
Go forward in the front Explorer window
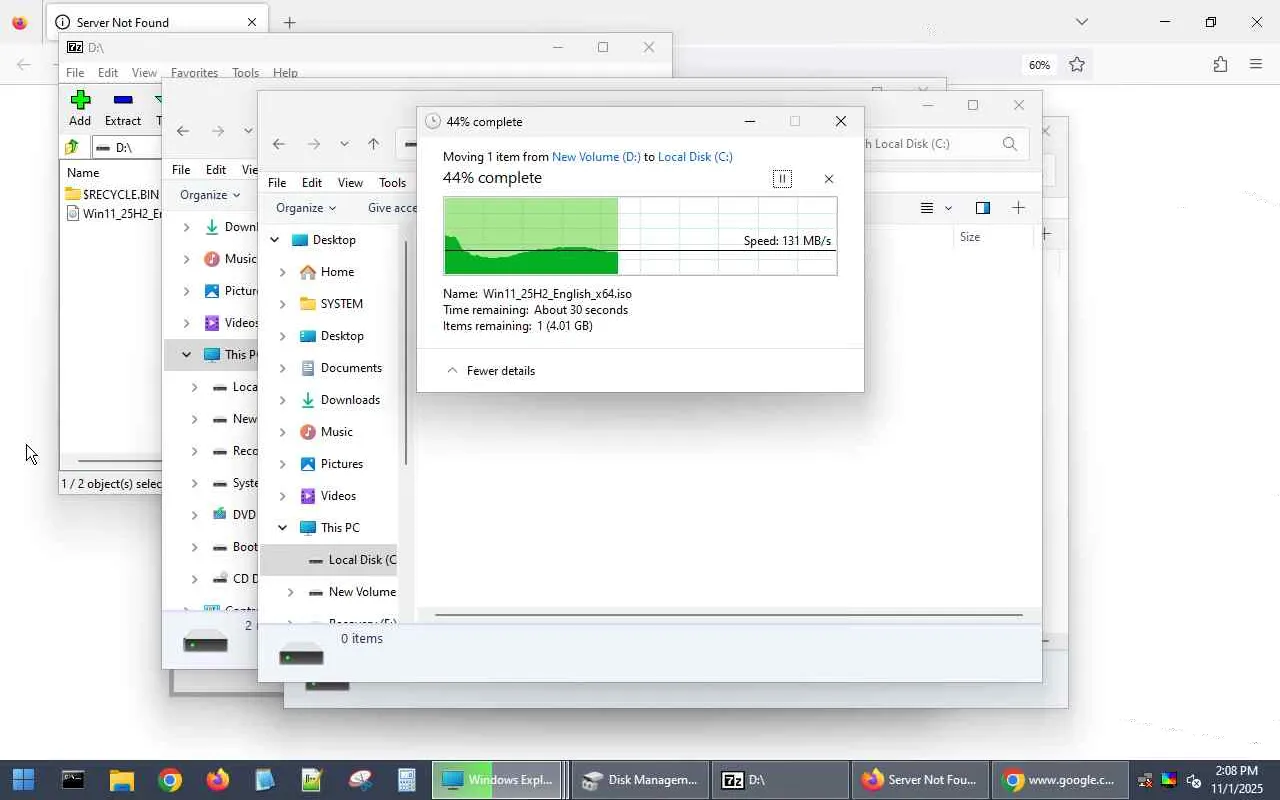tap(314, 144)
